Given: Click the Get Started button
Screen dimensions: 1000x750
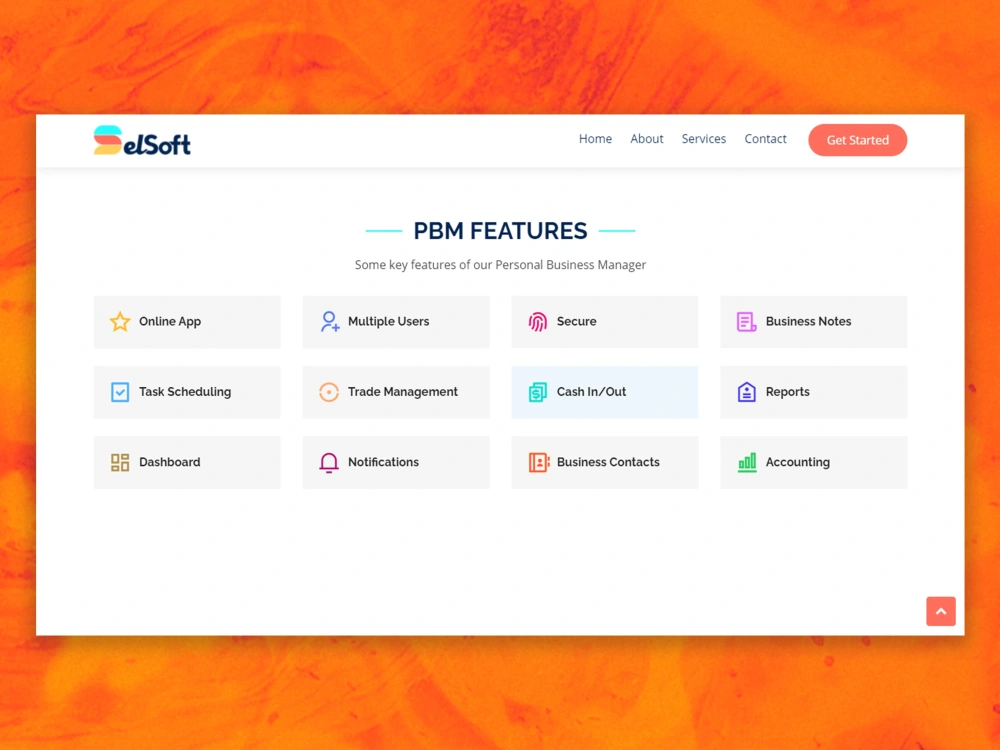Looking at the screenshot, I should pos(858,140).
